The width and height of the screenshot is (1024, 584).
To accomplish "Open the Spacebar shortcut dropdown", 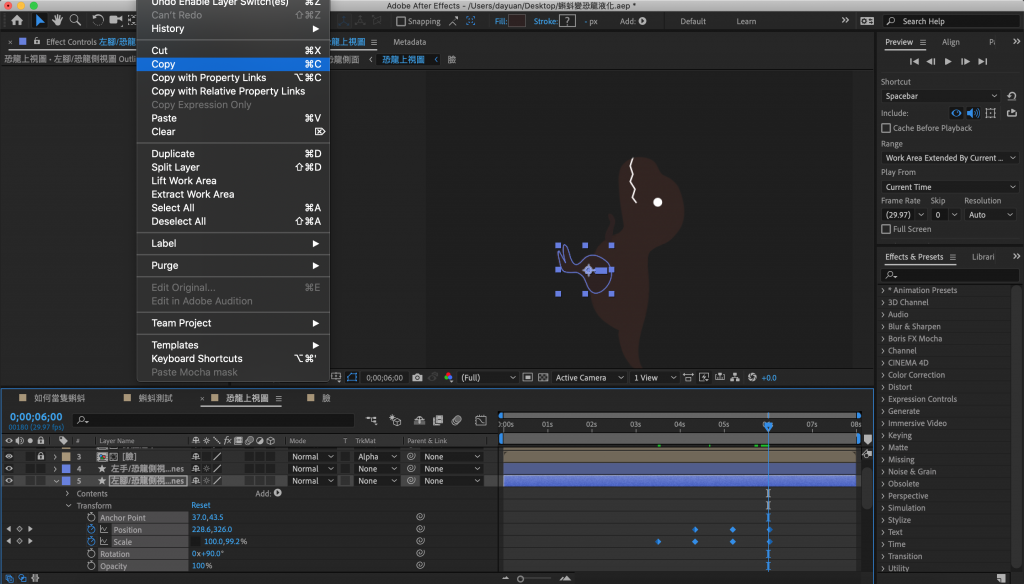I will coord(940,96).
